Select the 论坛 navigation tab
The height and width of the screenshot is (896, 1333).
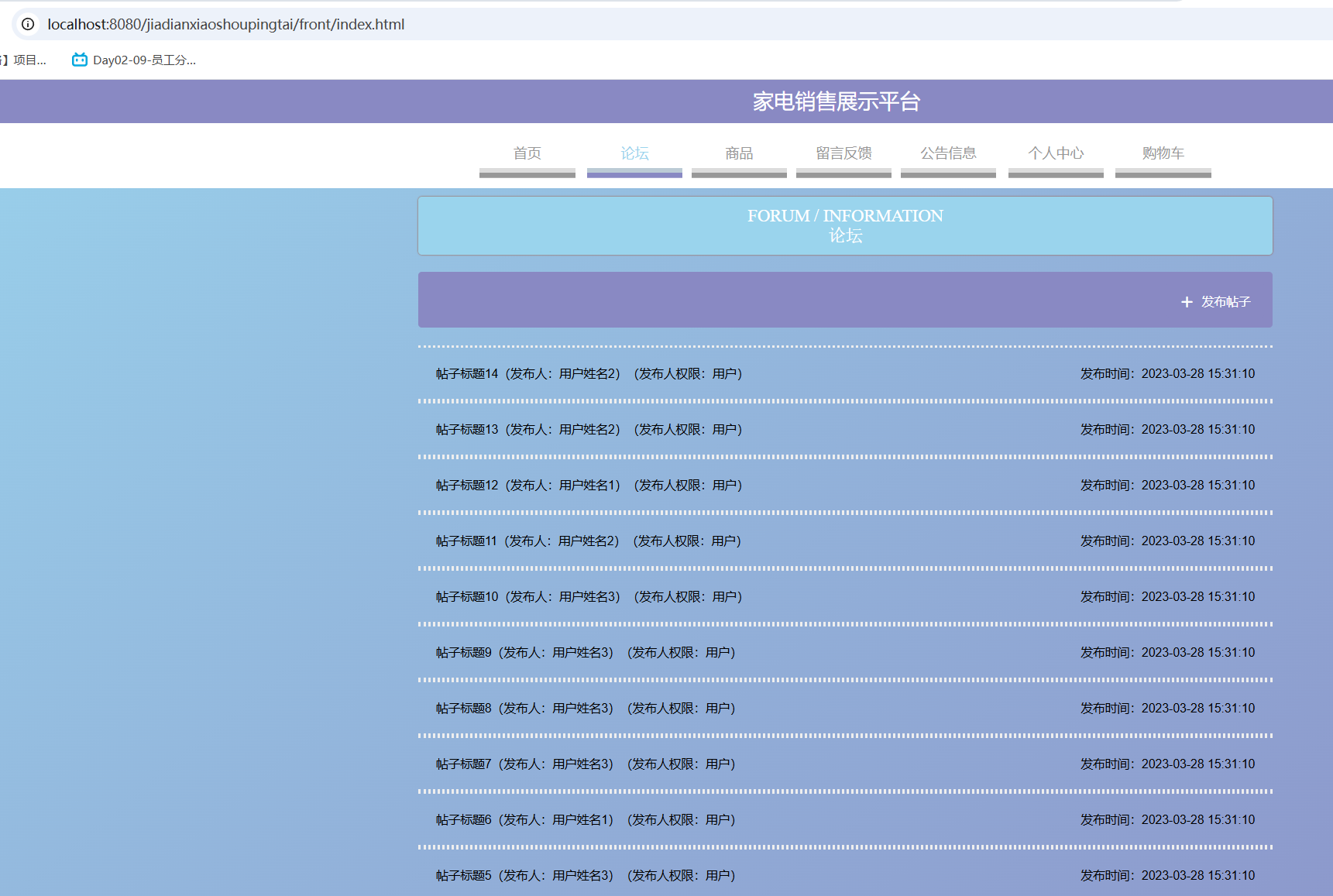point(634,153)
